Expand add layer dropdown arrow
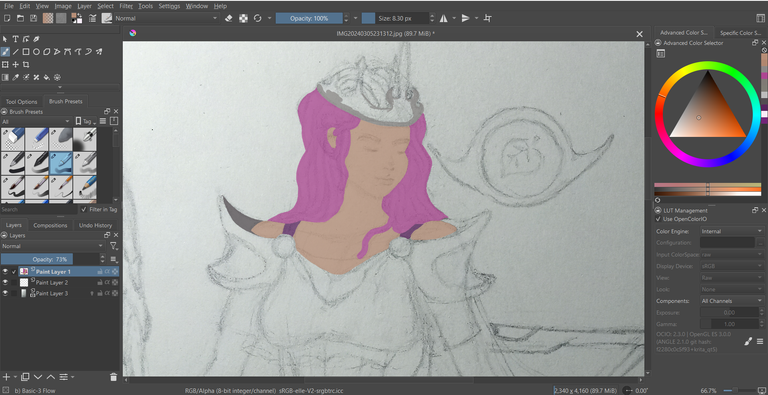The height and width of the screenshot is (395, 768). pyautogui.click(x=15, y=377)
